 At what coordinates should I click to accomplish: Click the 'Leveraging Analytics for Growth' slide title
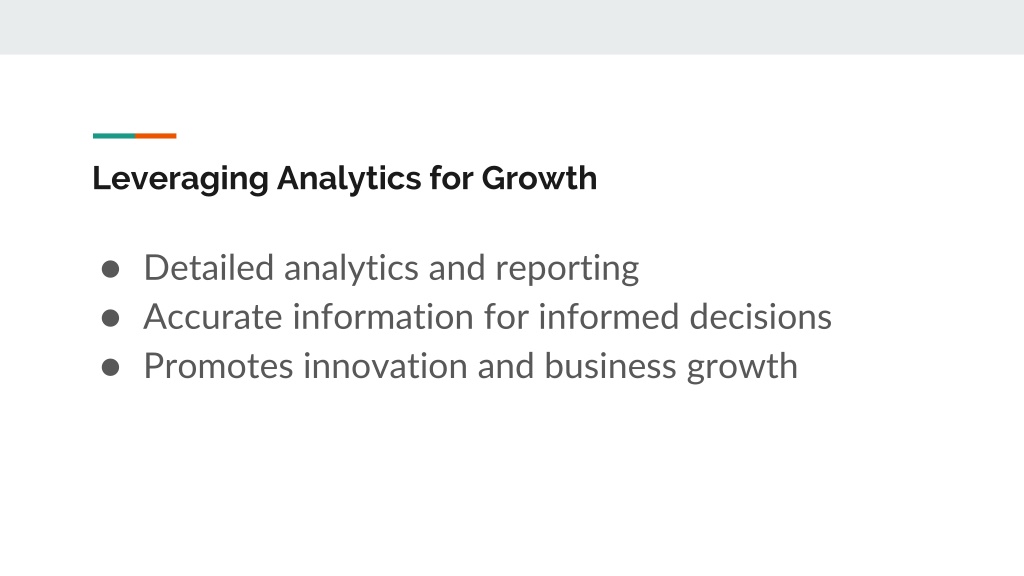click(344, 178)
